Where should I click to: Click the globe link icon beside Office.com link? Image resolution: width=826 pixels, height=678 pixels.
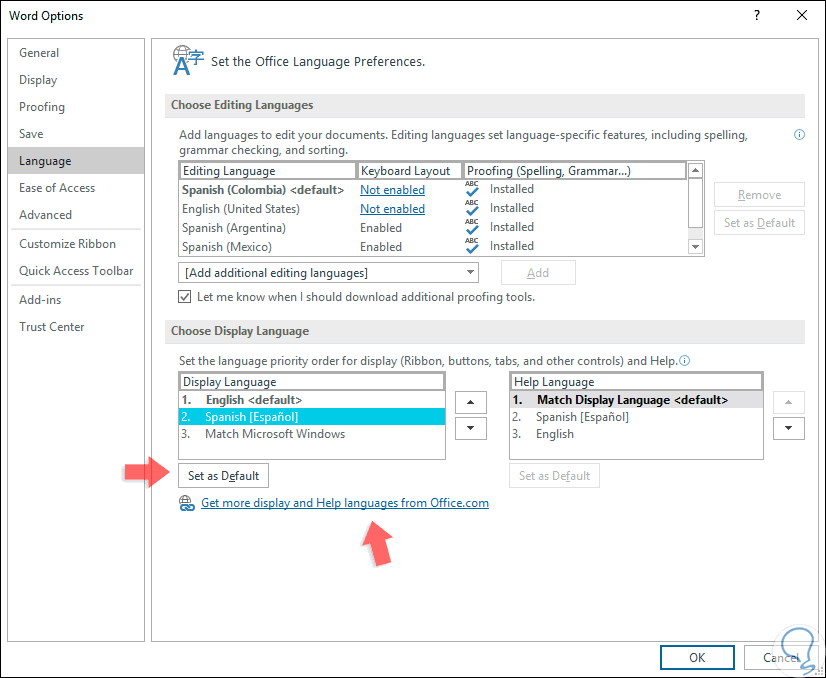187,503
